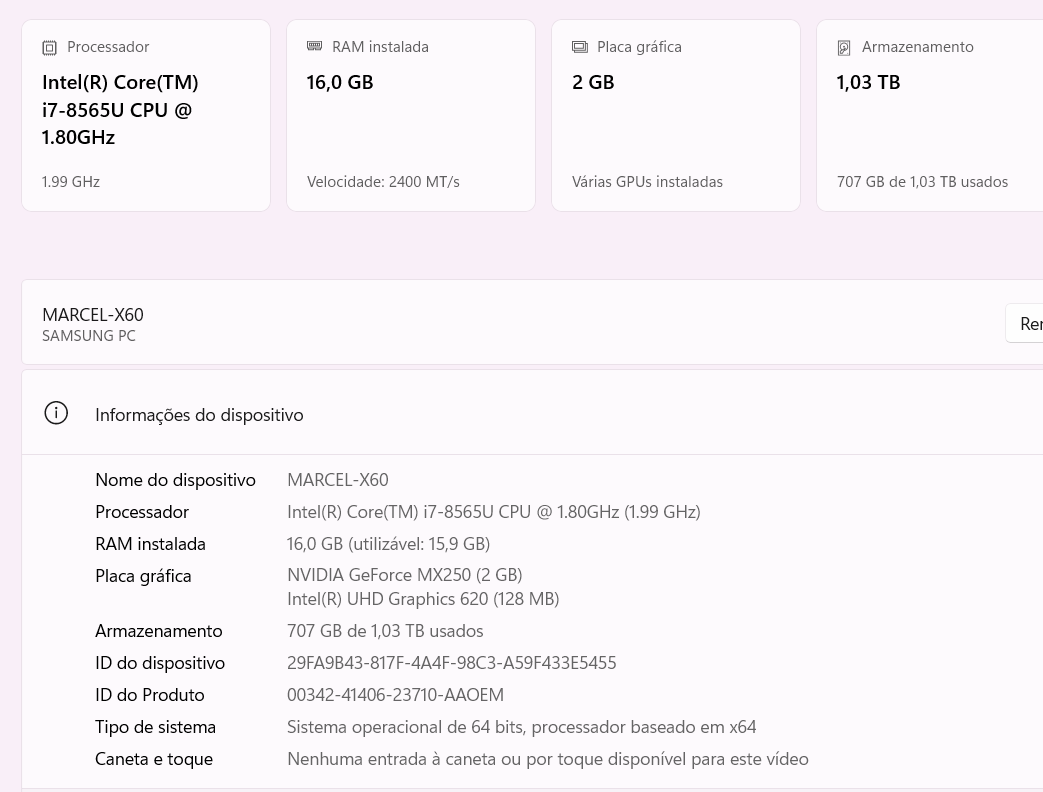Click the 707 GB de 1,03 TB usados card text
Viewport: 1043px width, 792px height.
[x=922, y=182]
